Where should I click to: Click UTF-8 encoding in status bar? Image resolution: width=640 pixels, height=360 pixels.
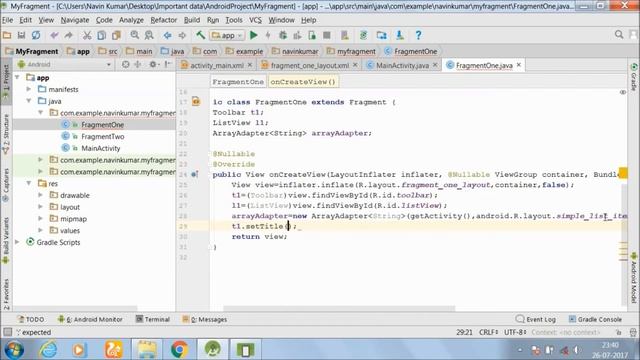click(515, 332)
